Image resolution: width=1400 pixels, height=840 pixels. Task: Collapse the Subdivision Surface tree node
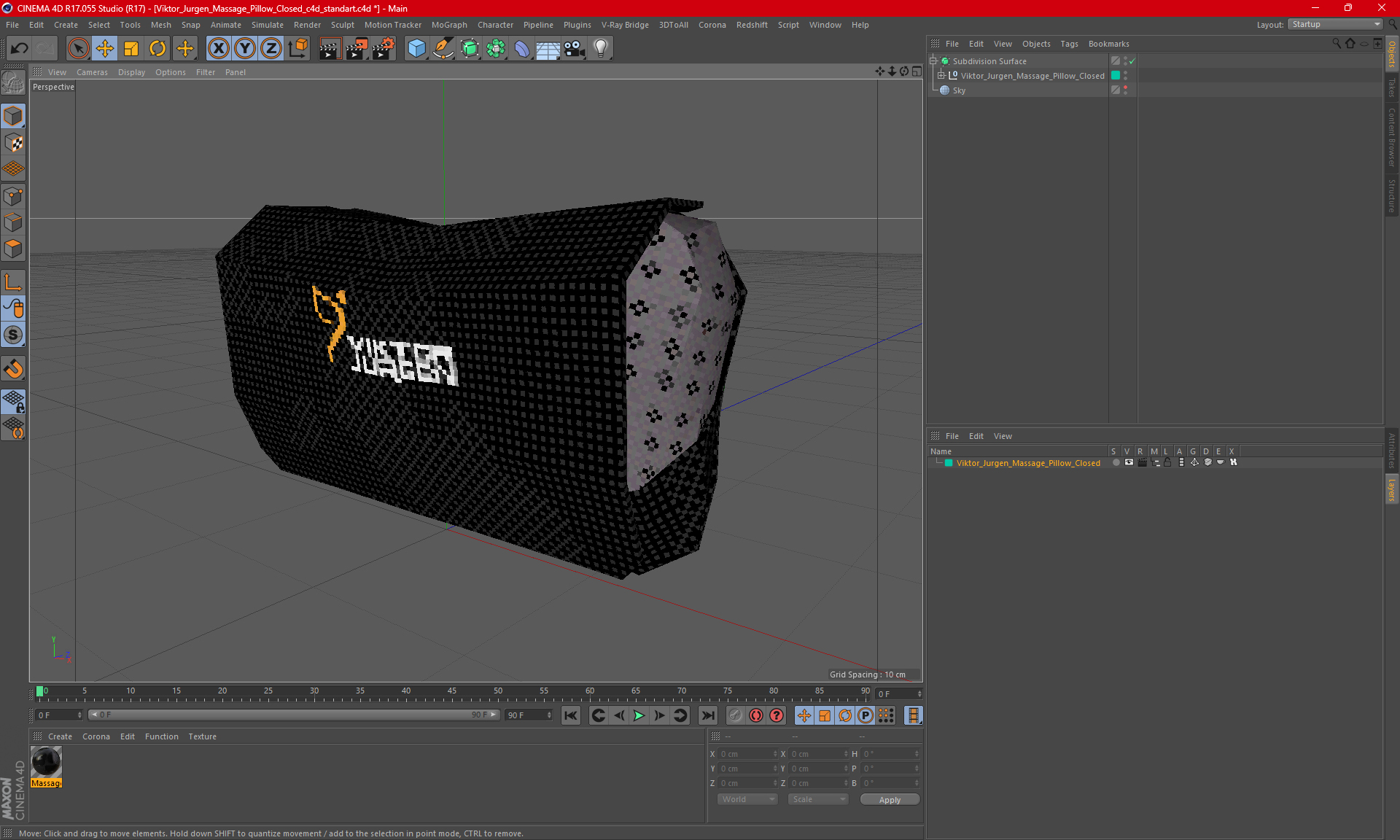click(933, 61)
